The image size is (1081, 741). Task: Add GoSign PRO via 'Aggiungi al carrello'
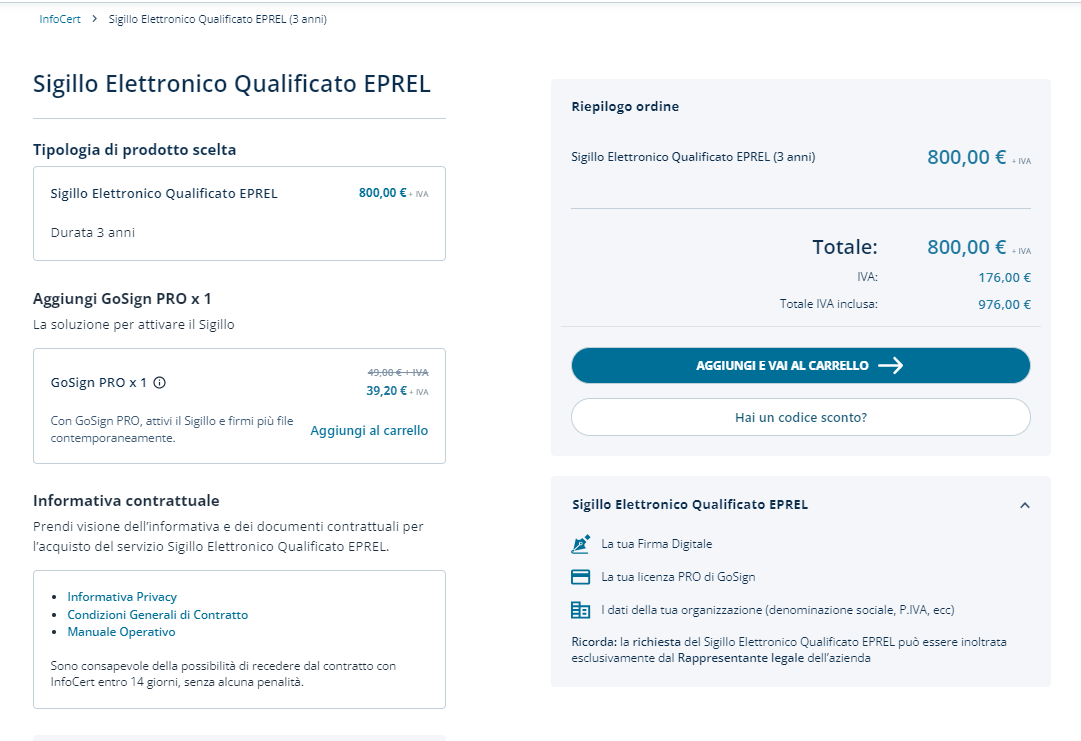click(x=369, y=431)
